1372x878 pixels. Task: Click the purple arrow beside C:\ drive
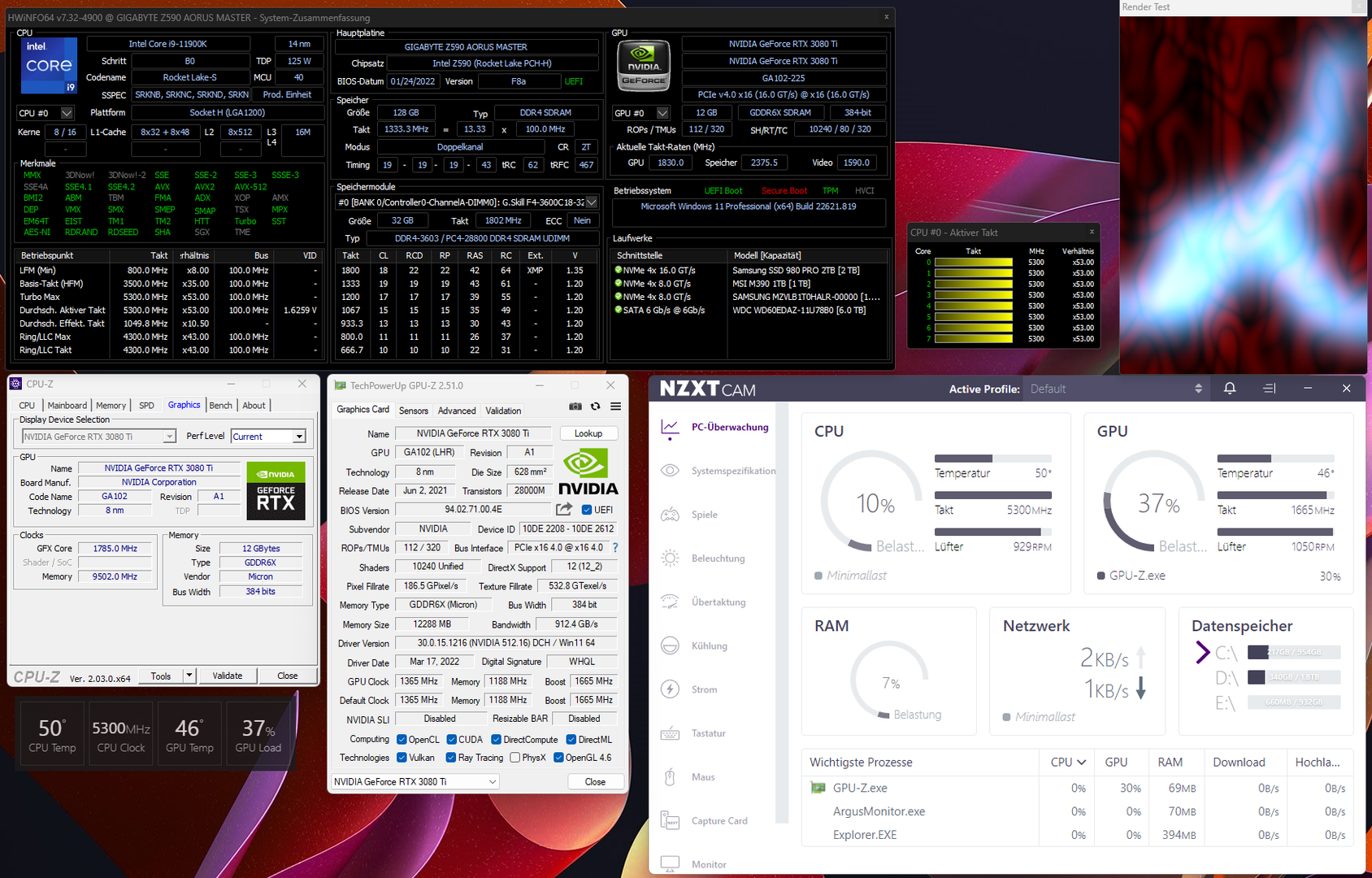tap(1202, 652)
